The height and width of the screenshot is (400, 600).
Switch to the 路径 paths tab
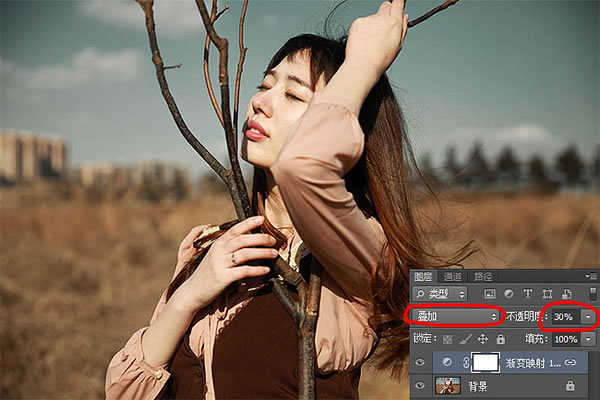pos(483,276)
